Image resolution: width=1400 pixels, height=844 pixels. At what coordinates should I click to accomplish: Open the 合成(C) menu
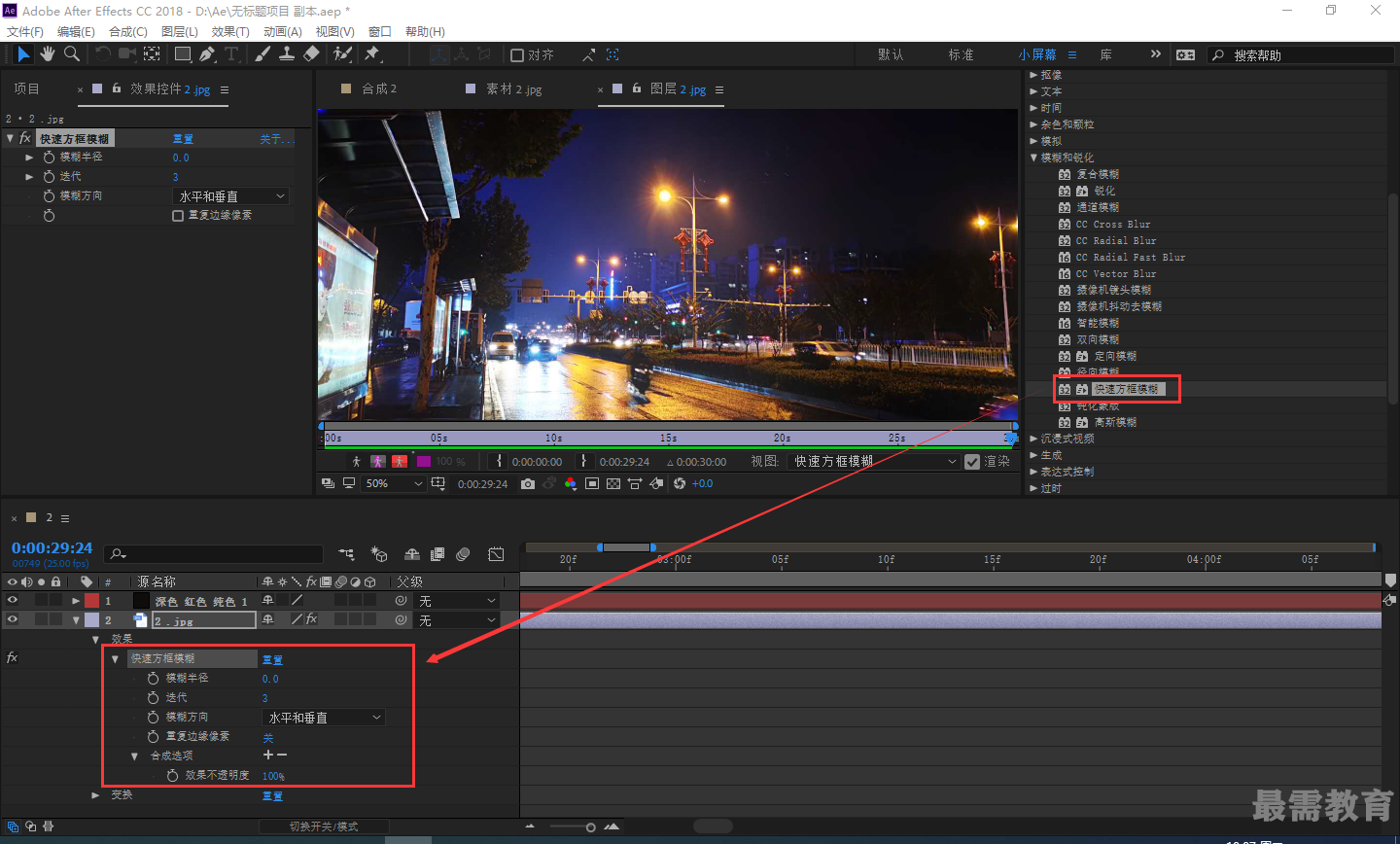tap(128, 32)
